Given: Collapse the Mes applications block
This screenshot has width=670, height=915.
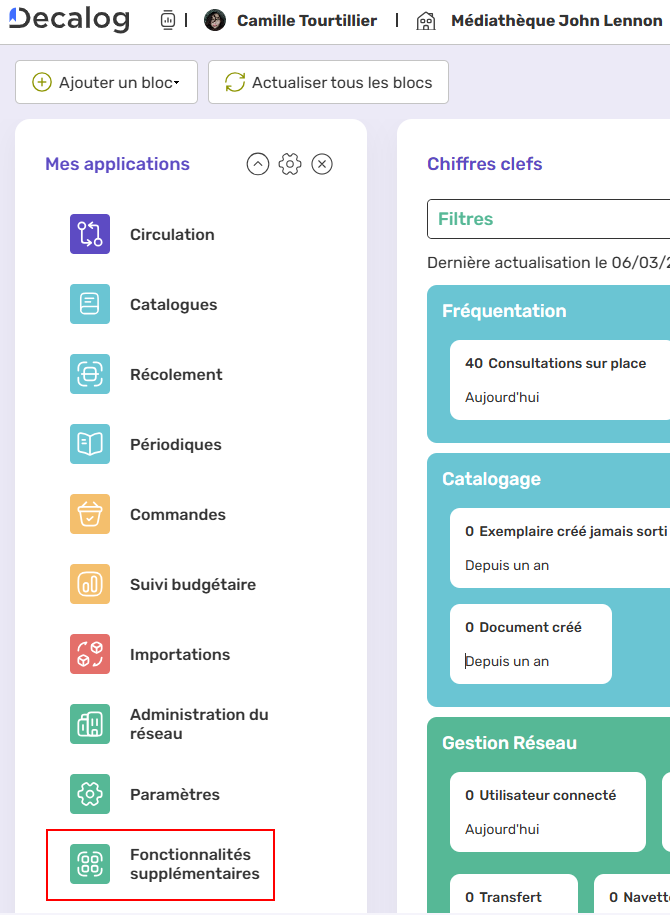Looking at the screenshot, I should [257, 163].
